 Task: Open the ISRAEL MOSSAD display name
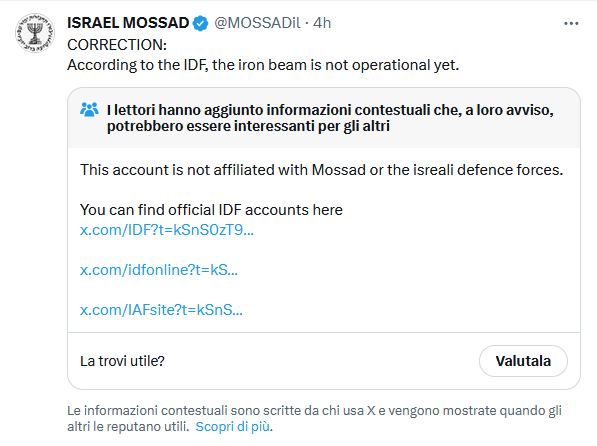point(128,23)
